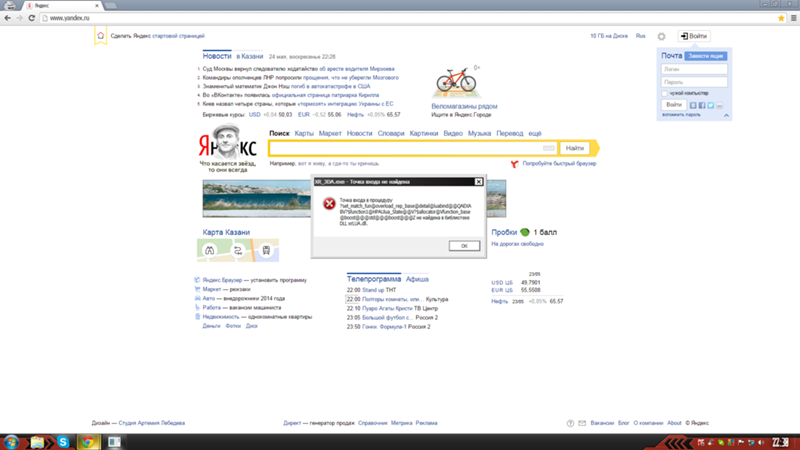
Task: Open the Музыка tab above search
Action: tap(479, 133)
